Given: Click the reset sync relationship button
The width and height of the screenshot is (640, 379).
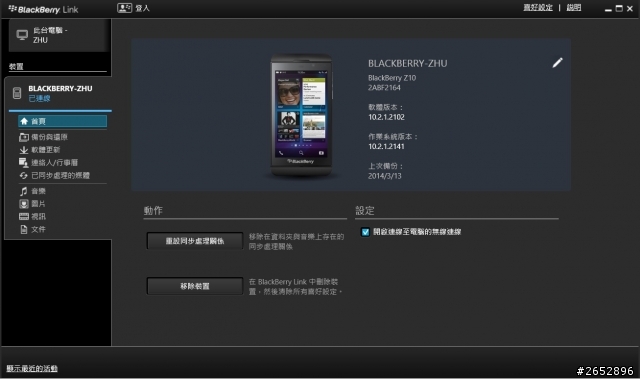Looking at the screenshot, I should click(x=195, y=241).
